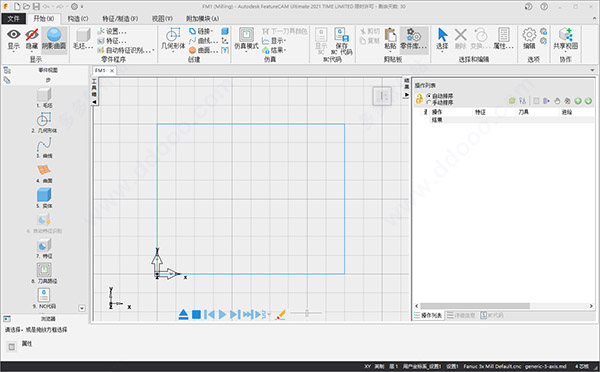Close the FM1 document tab
600x372 pixels.
pos(112,71)
